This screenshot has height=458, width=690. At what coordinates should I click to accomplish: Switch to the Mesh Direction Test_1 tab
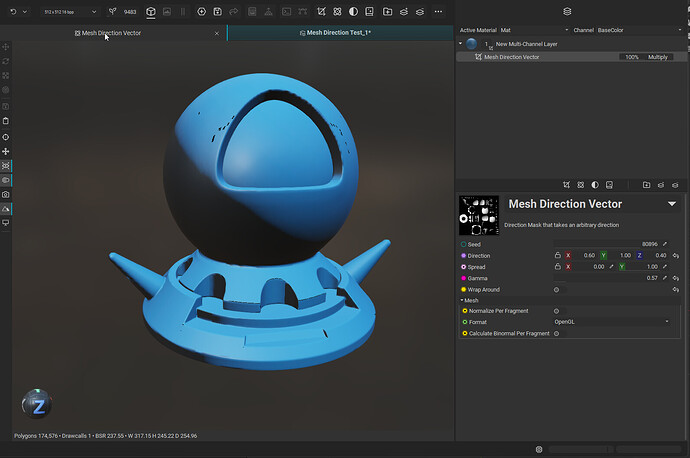point(335,33)
